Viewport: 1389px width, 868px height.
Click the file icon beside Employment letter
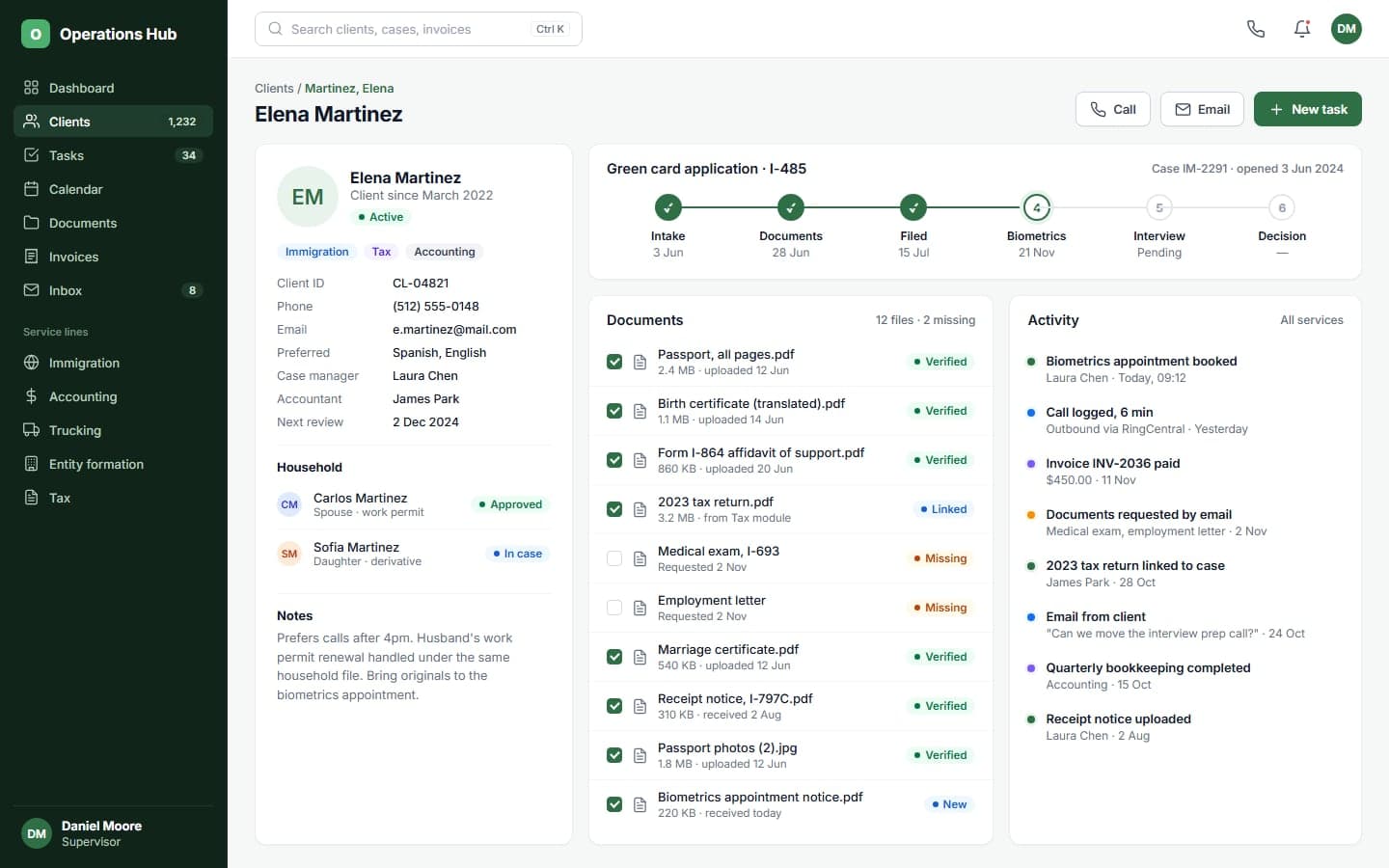click(640, 608)
